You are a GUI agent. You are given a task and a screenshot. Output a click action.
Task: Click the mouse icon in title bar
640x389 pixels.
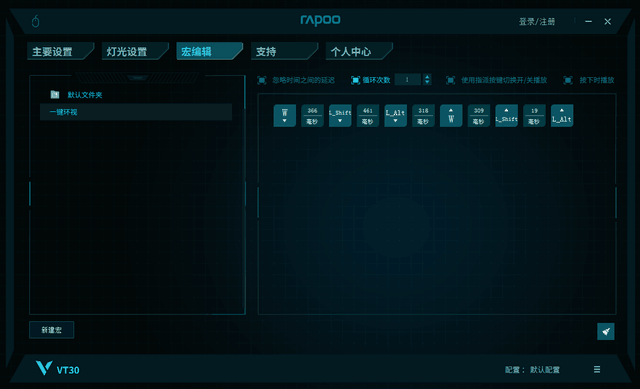pos(36,21)
